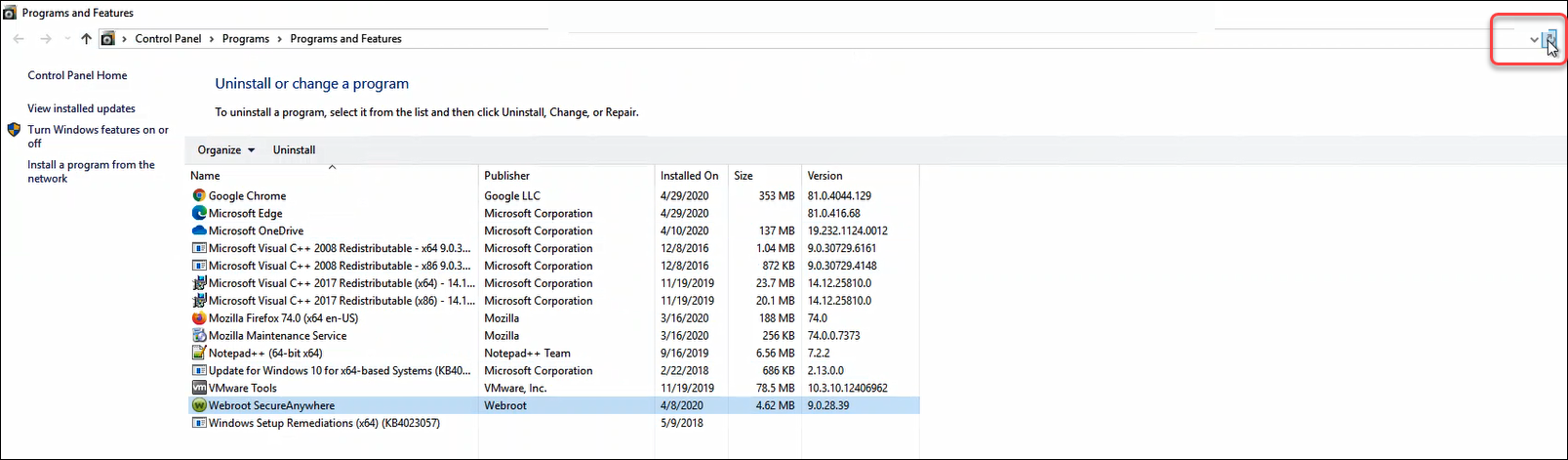Image resolution: width=1568 pixels, height=460 pixels.
Task: Click the Microsoft OneDrive cloud icon
Action: point(199,230)
